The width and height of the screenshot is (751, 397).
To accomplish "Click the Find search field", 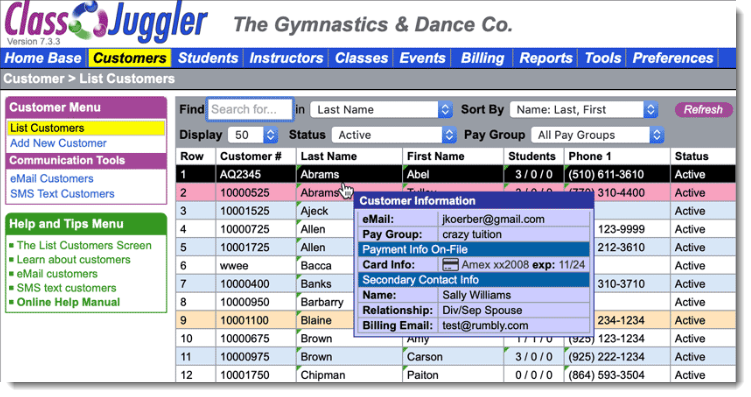I will click(x=250, y=110).
